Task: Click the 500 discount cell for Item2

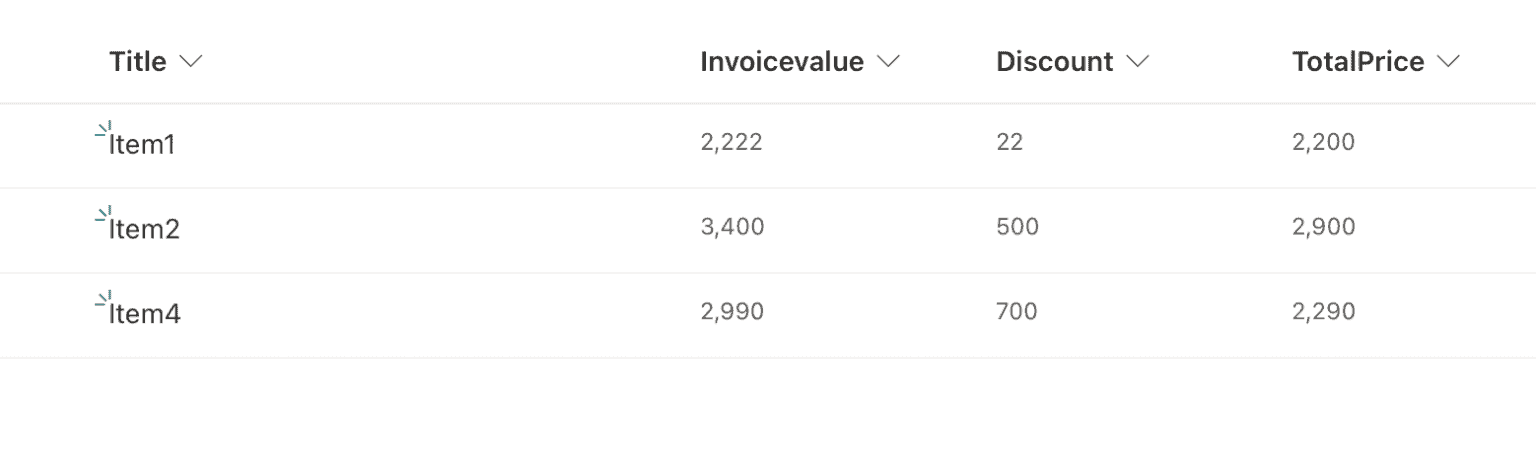Action: (x=1018, y=227)
